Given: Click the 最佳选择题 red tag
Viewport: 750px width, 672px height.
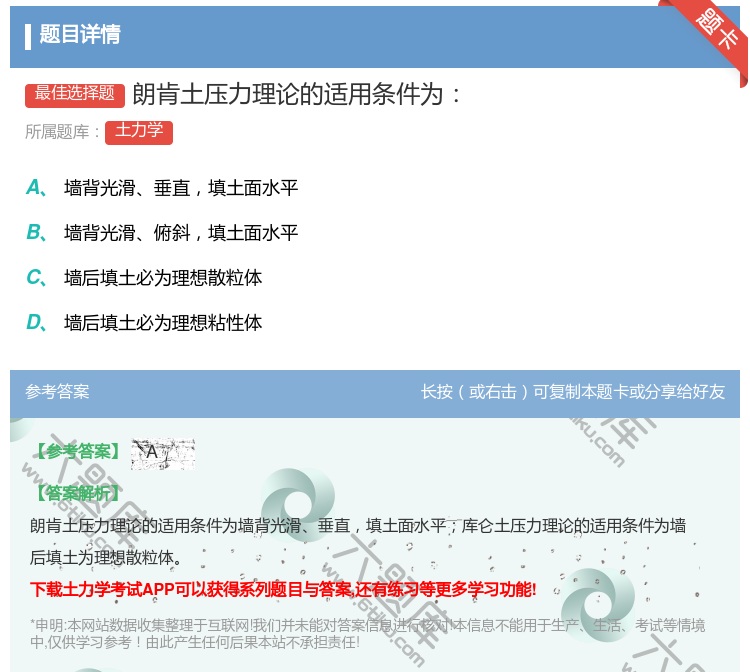Looking at the screenshot, I should tap(75, 94).
